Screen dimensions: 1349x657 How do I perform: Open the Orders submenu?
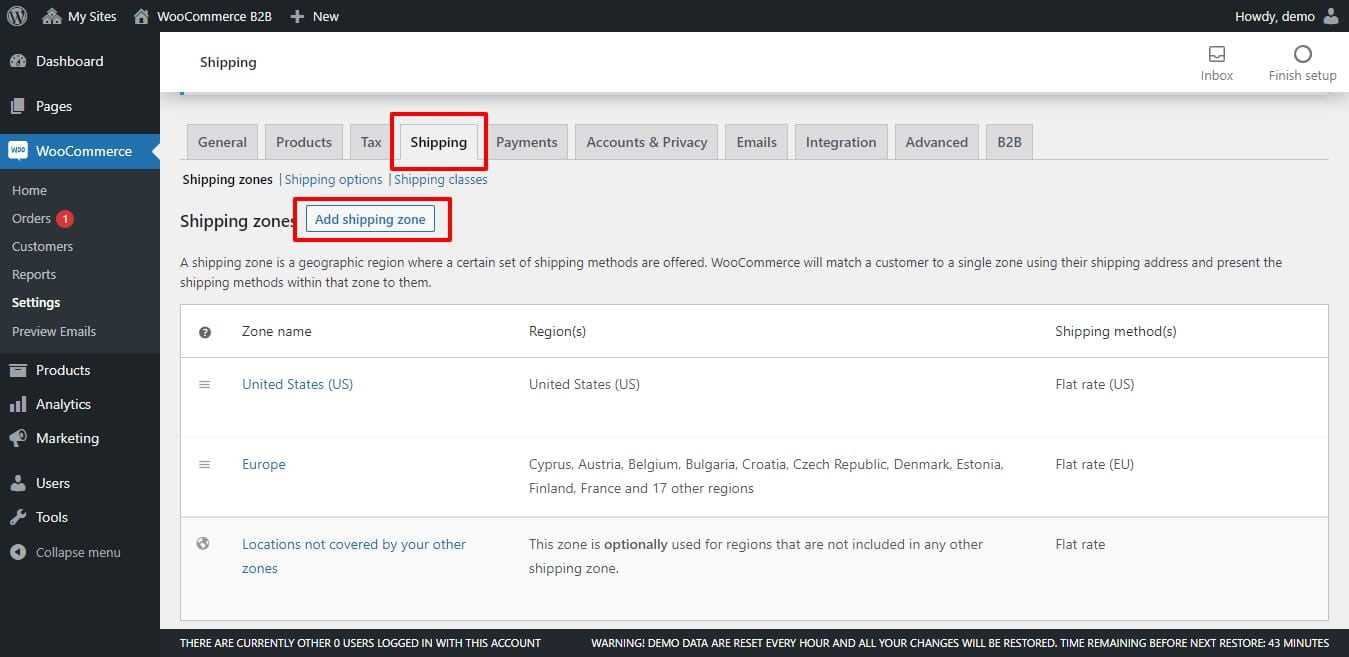coord(31,218)
